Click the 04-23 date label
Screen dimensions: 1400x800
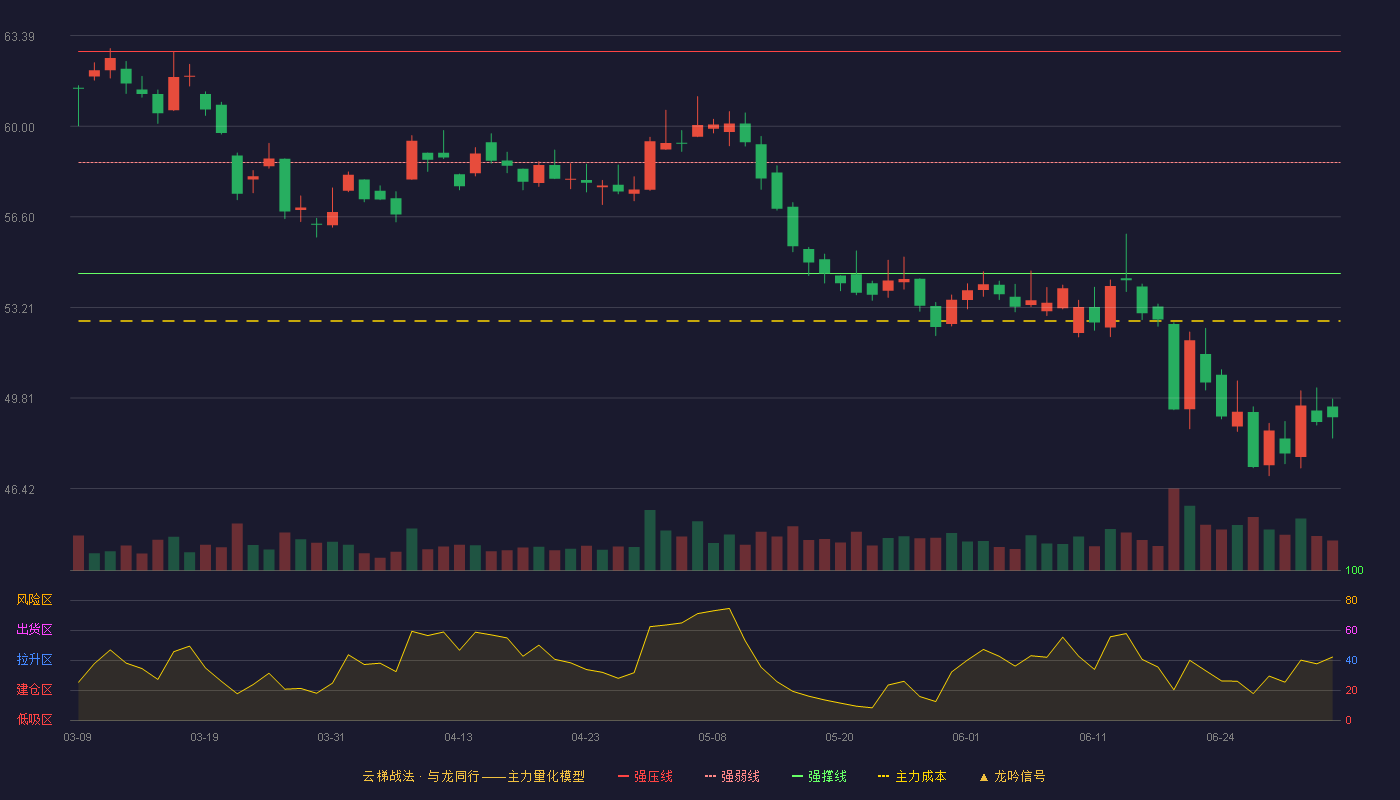[x=585, y=737]
